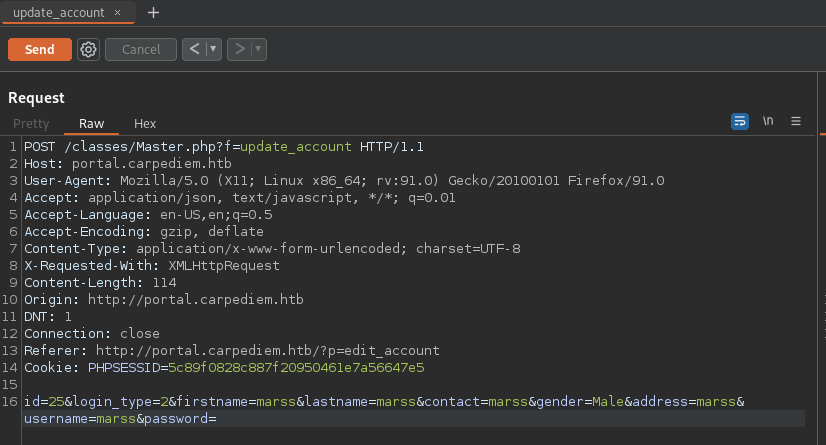Expand the forward history dropdown arrow
Screen dimensions: 826x445
[258, 49]
